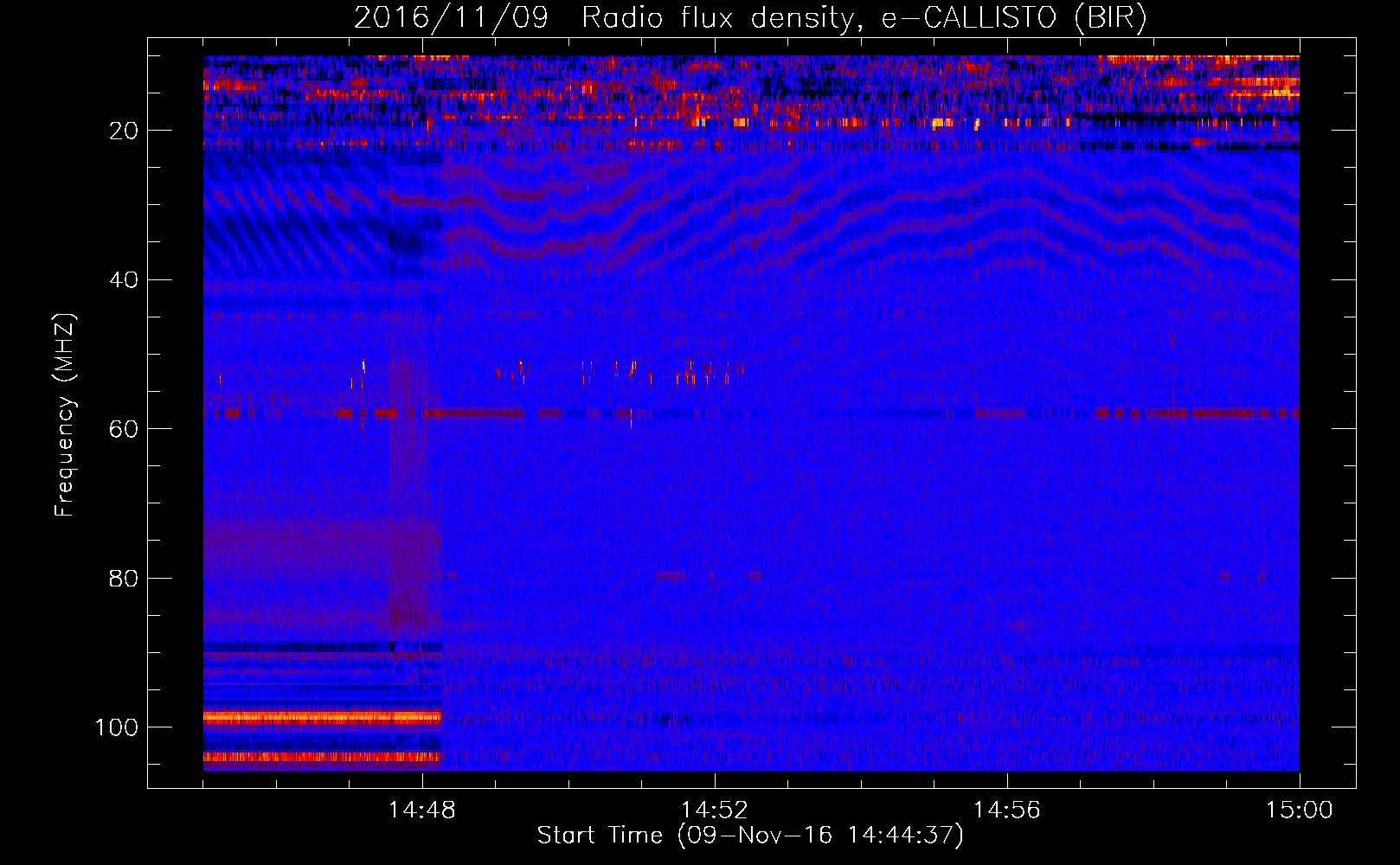This screenshot has height=865, width=1400.
Task: Pick the "60" frequency tick label
Action: [x=125, y=429]
